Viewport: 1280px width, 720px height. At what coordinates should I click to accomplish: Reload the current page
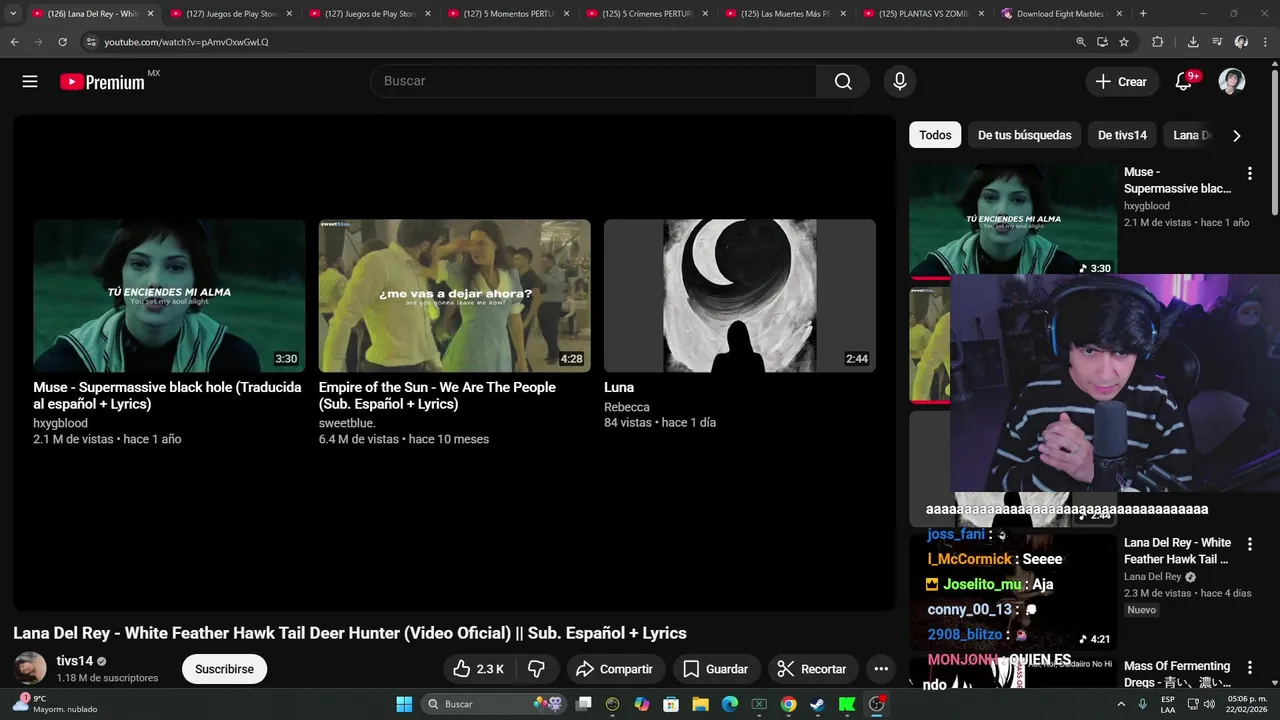62,42
